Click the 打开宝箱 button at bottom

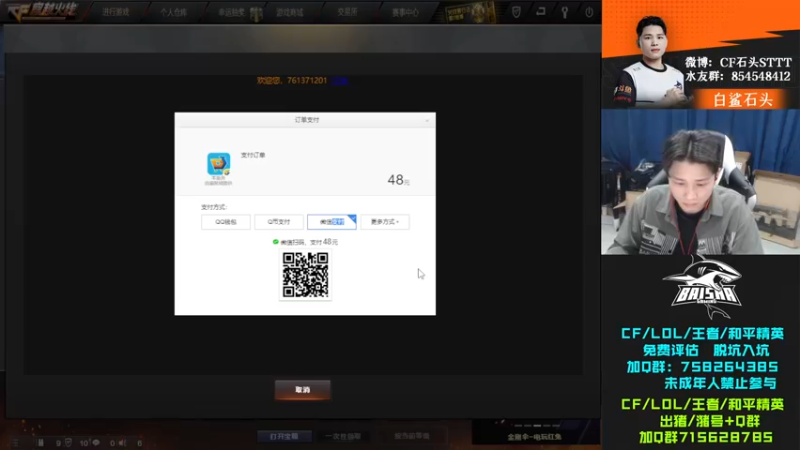284,436
